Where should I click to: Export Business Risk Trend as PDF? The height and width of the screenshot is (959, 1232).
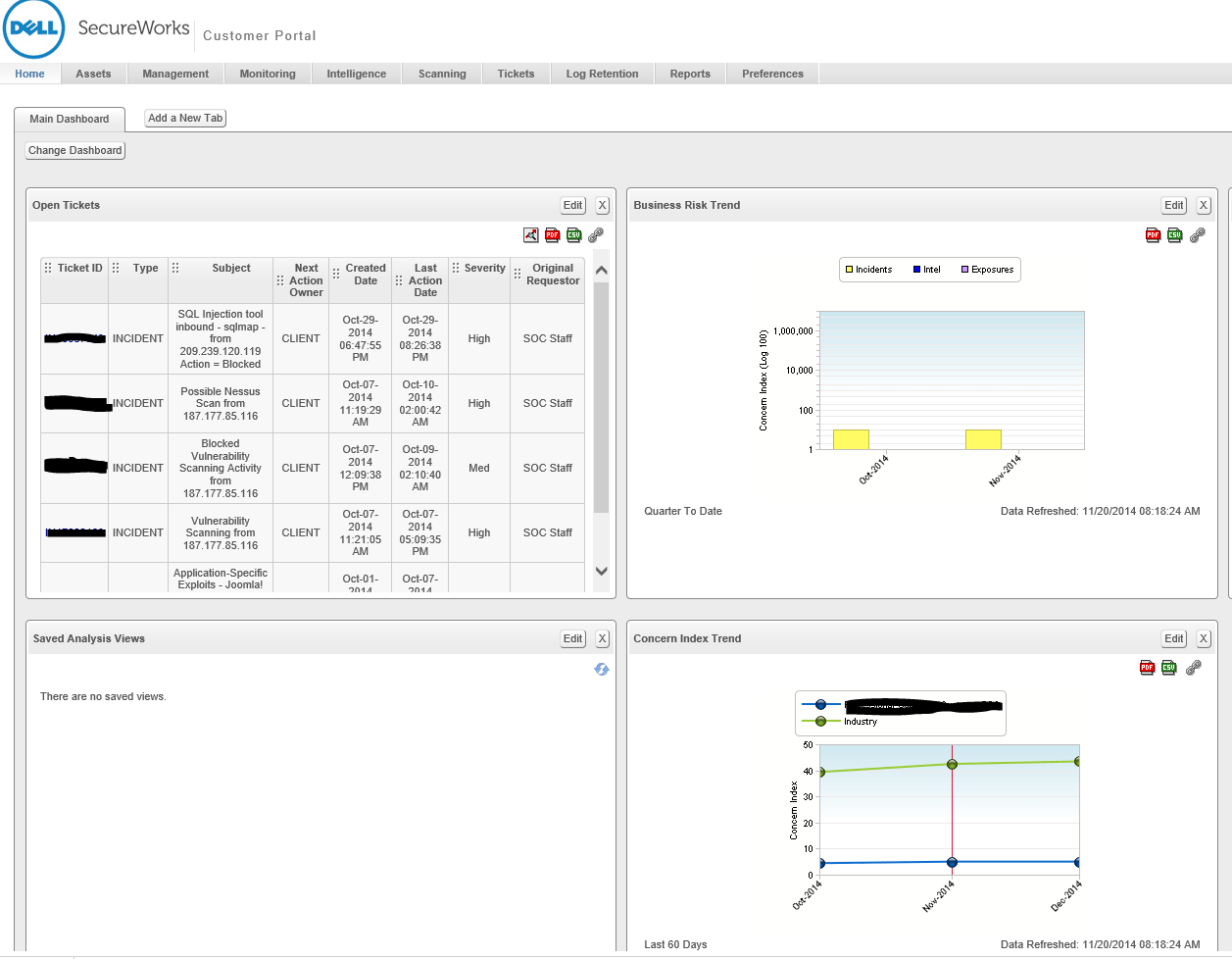coord(1153,235)
